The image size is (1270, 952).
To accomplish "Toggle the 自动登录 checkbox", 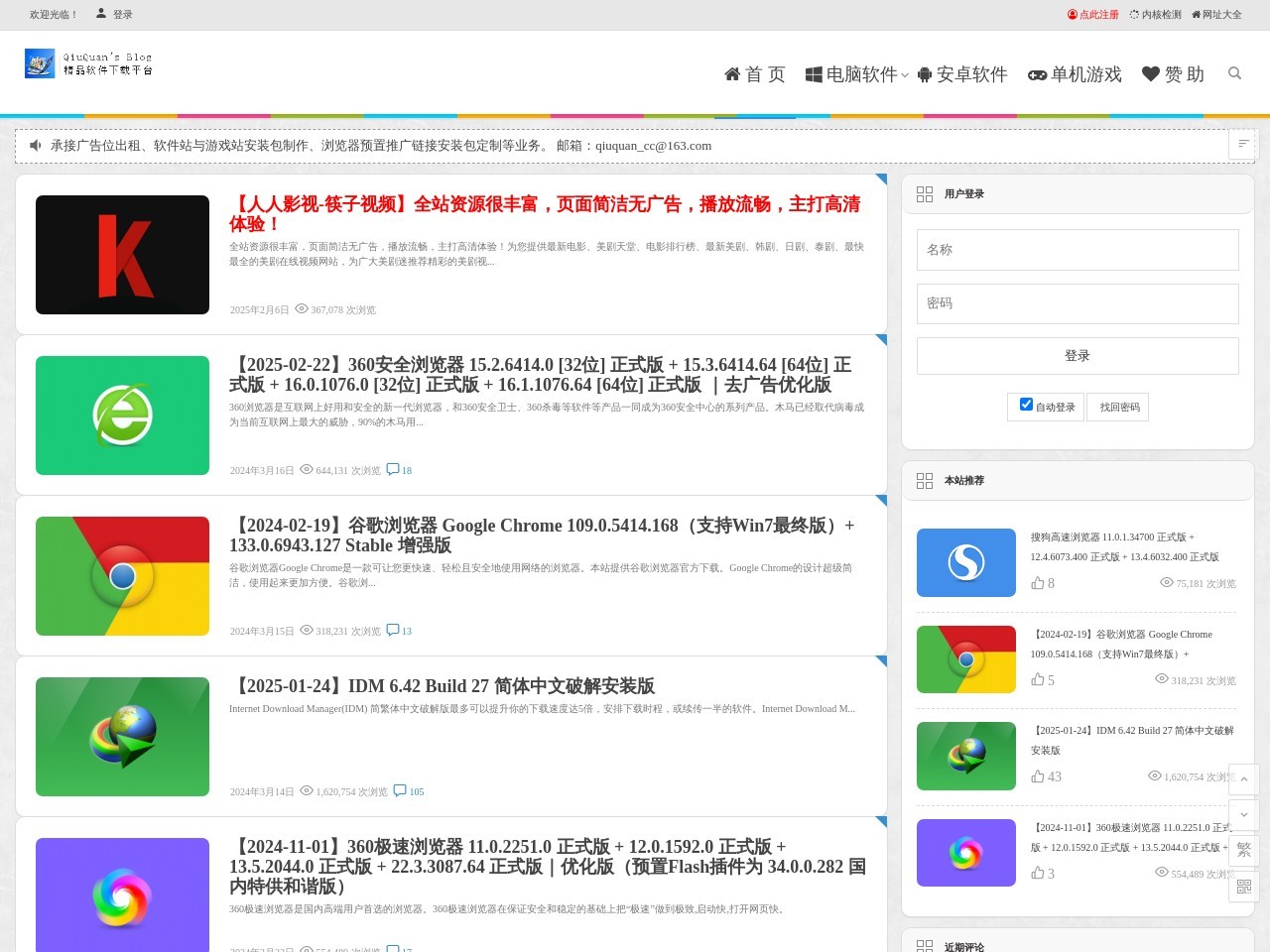I will [x=1026, y=405].
